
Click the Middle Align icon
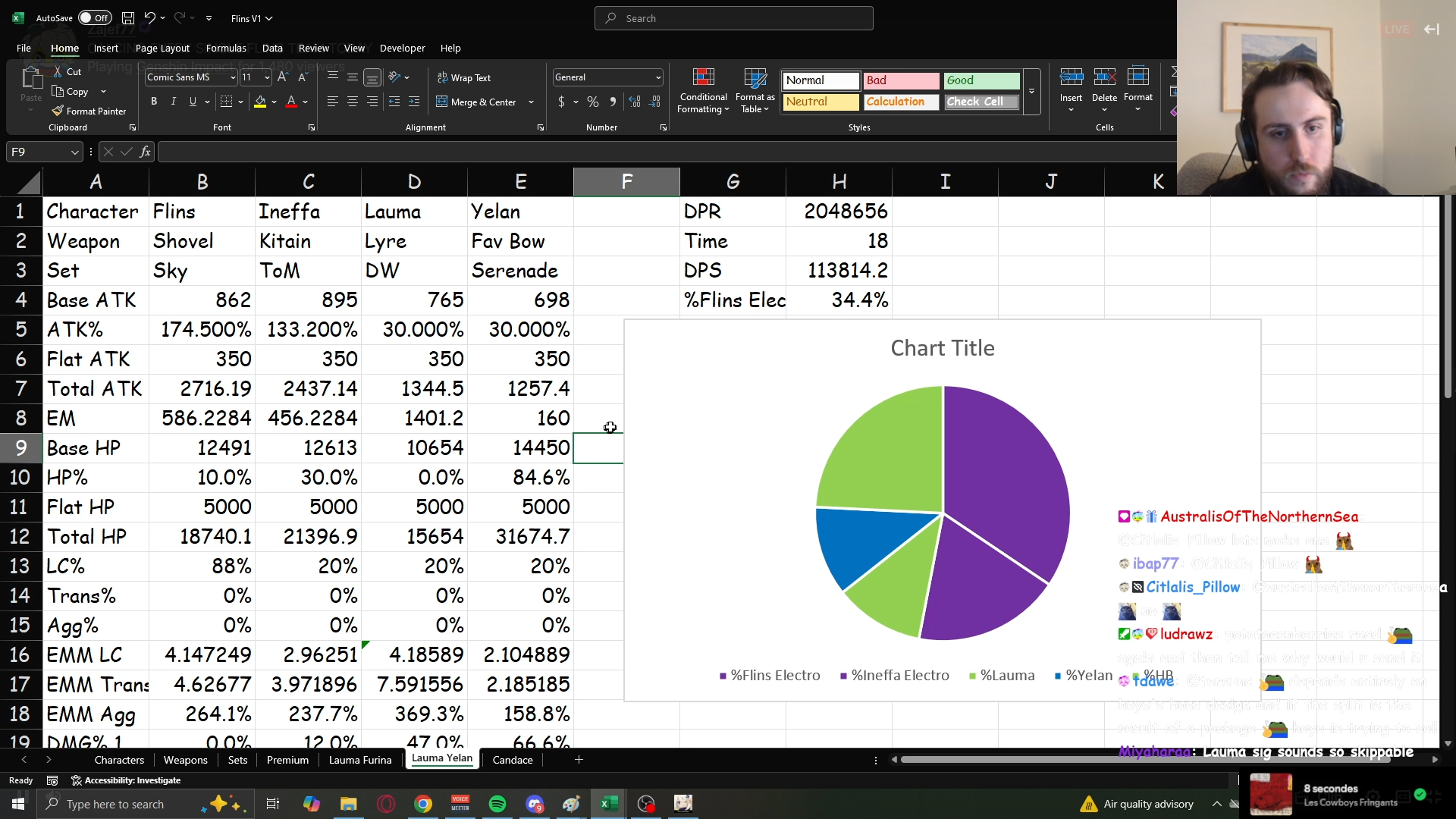click(352, 77)
